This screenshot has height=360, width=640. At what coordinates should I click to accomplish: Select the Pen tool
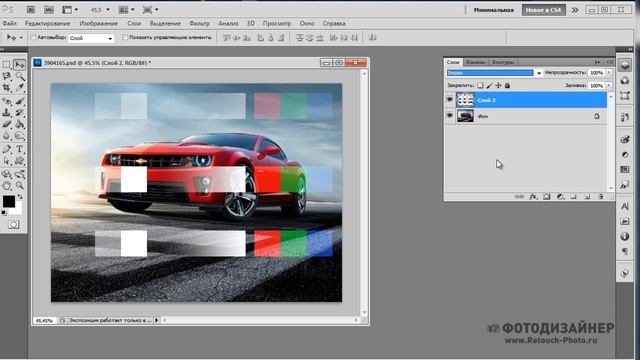click(x=7, y=149)
